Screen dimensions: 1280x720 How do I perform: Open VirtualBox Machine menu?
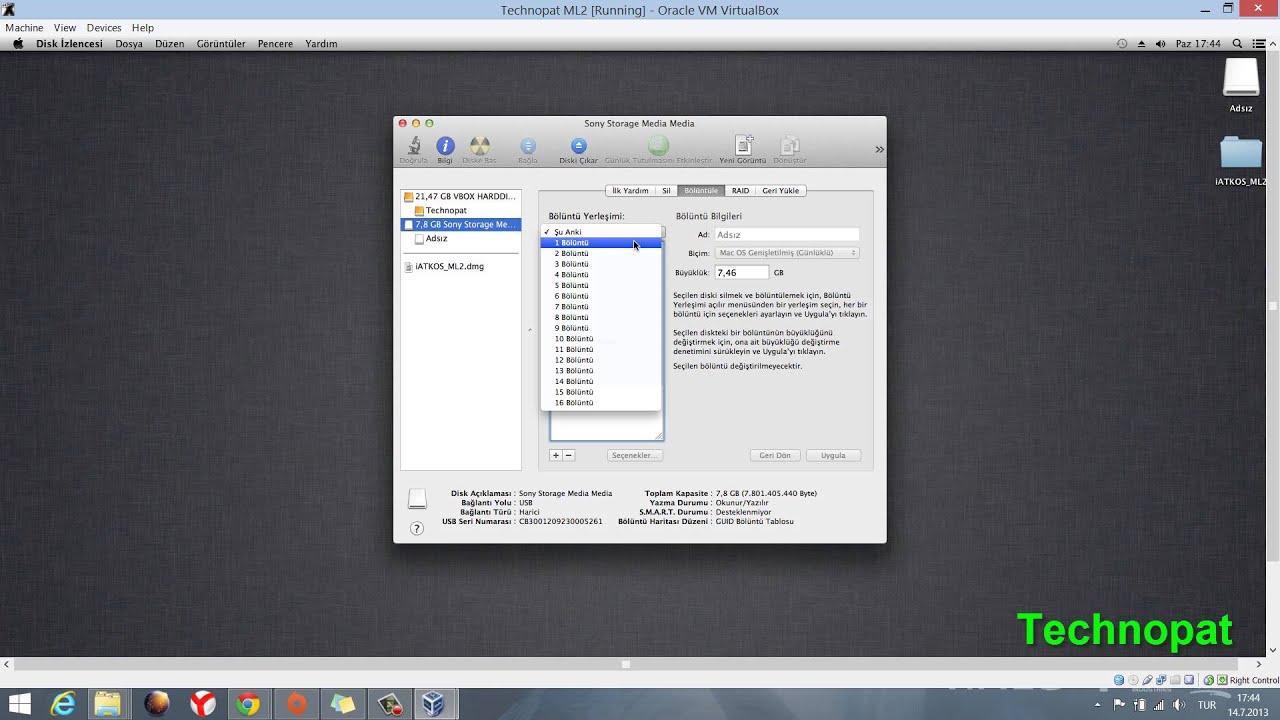pyautogui.click(x=24, y=28)
